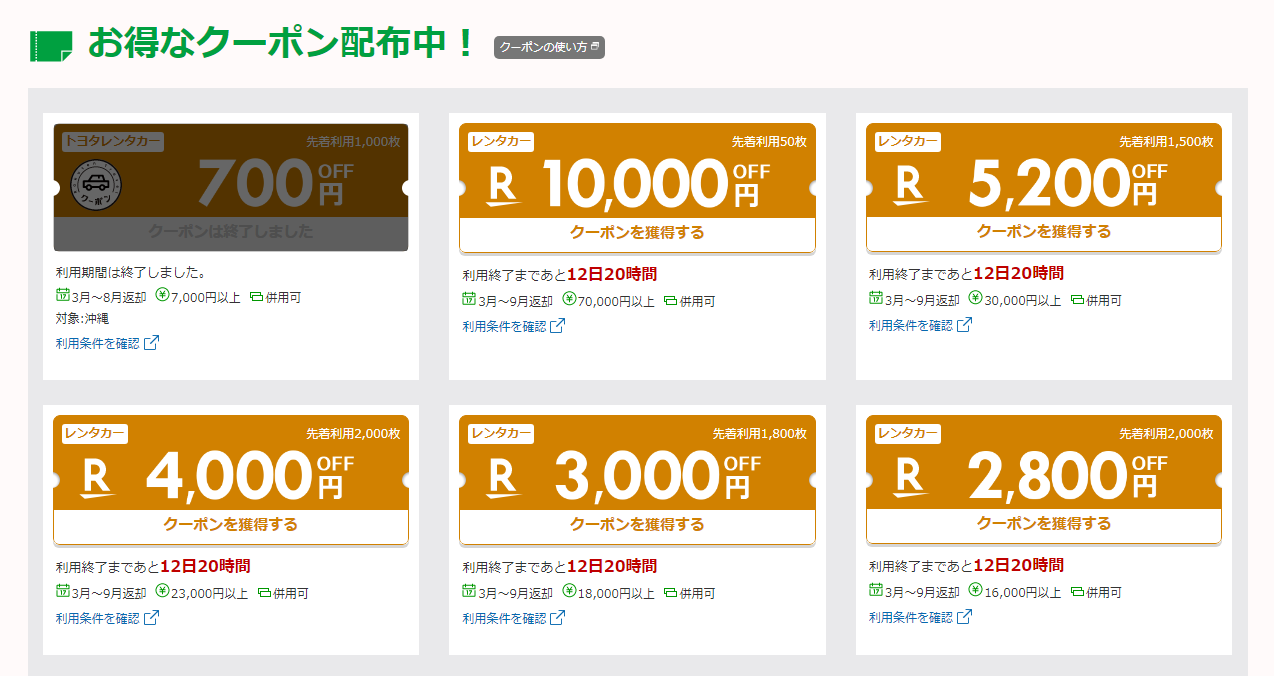This screenshot has height=676, width=1274.
Task: Get the 10,000円 OFF coupon
Action: click(x=637, y=233)
